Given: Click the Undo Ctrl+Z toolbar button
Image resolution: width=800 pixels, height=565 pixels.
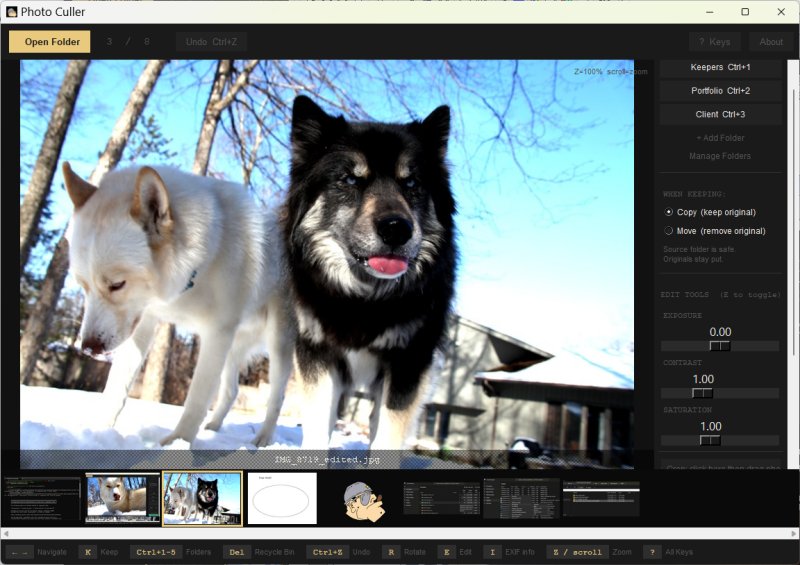Looking at the screenshot, I should [x=211, y=42].
